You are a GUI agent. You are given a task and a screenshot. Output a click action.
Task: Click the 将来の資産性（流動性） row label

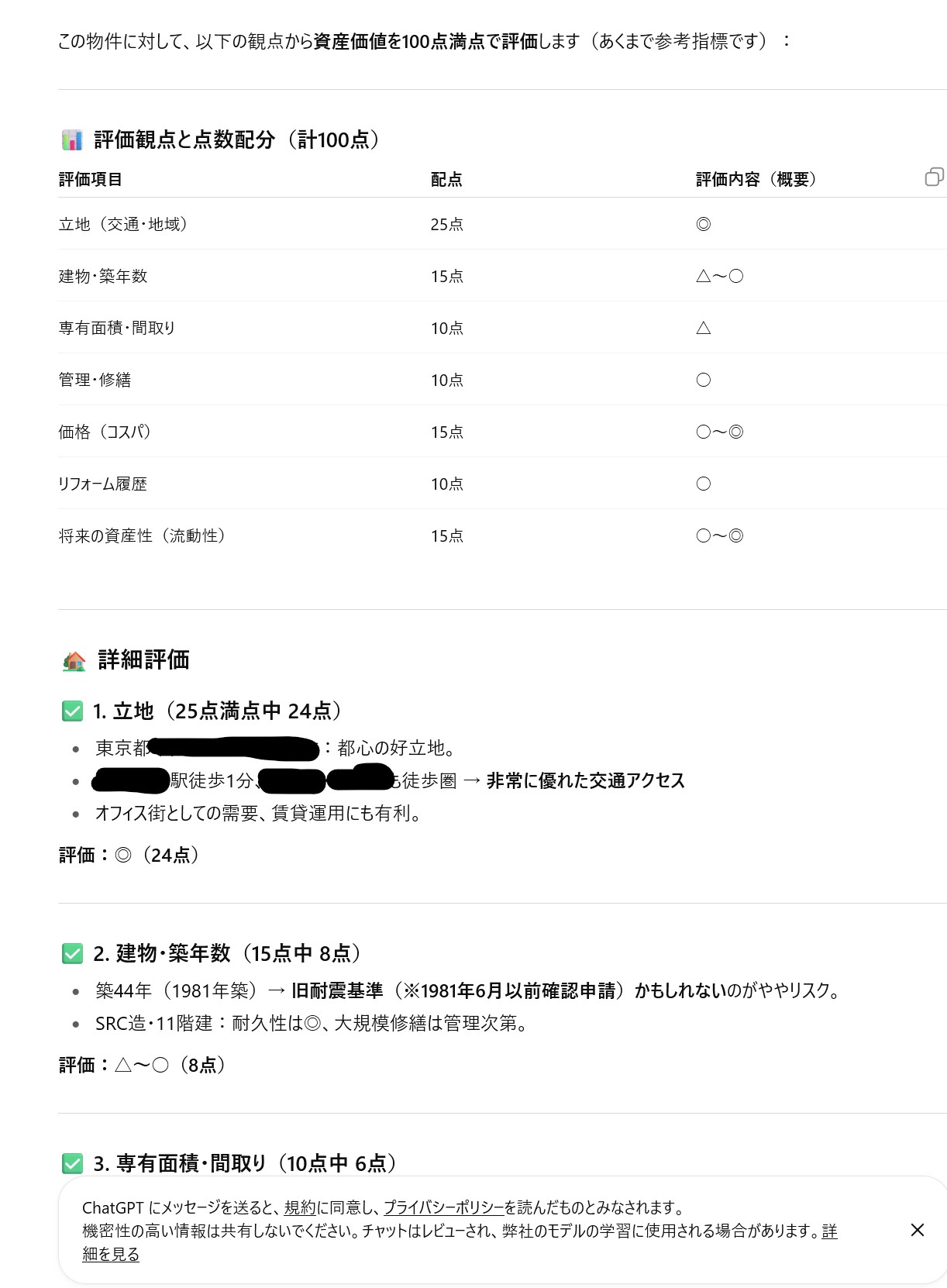[143, 536]
